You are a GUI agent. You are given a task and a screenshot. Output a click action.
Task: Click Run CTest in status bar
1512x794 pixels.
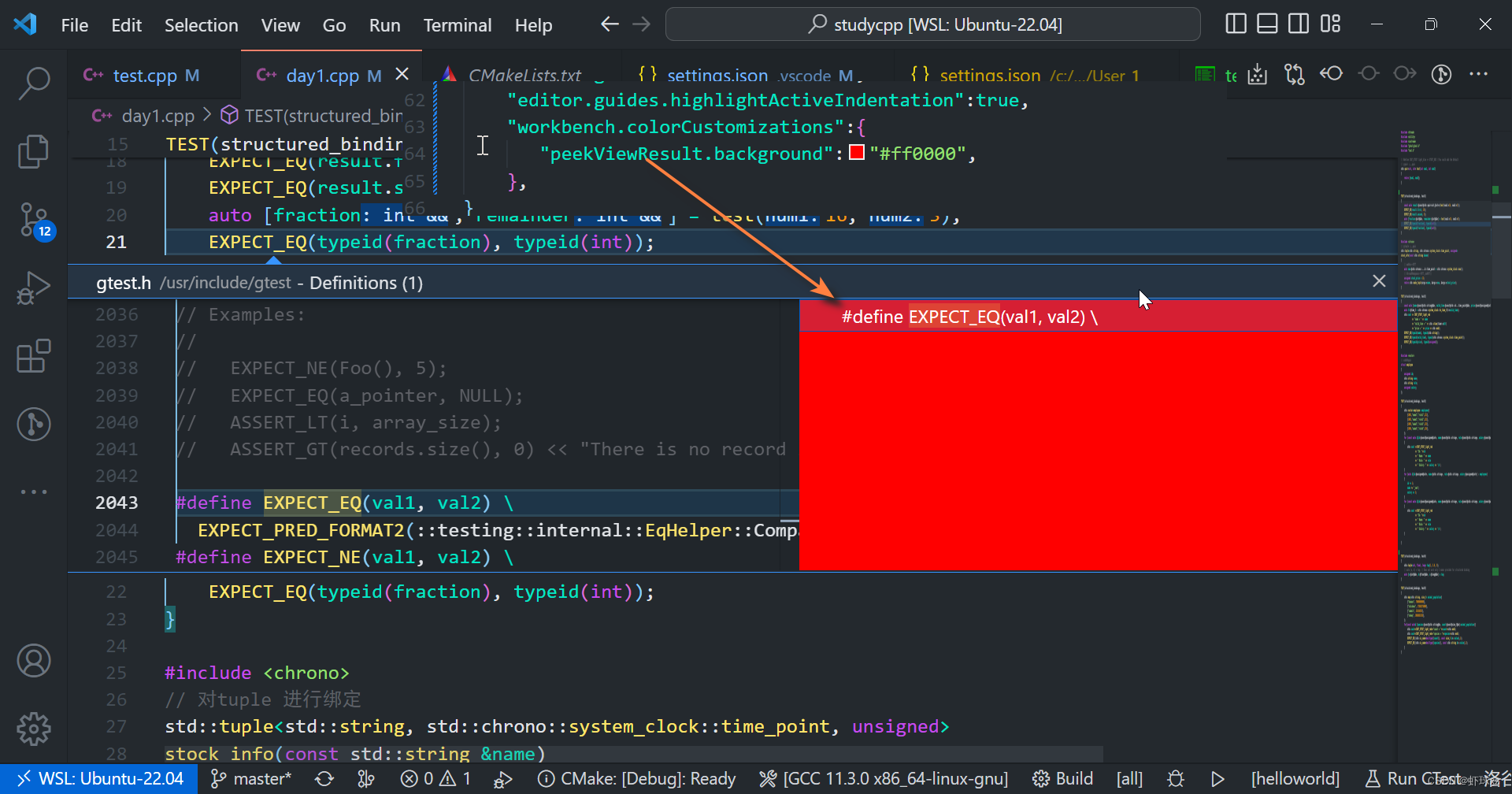pyautogui.click(x=1414, y=779)
